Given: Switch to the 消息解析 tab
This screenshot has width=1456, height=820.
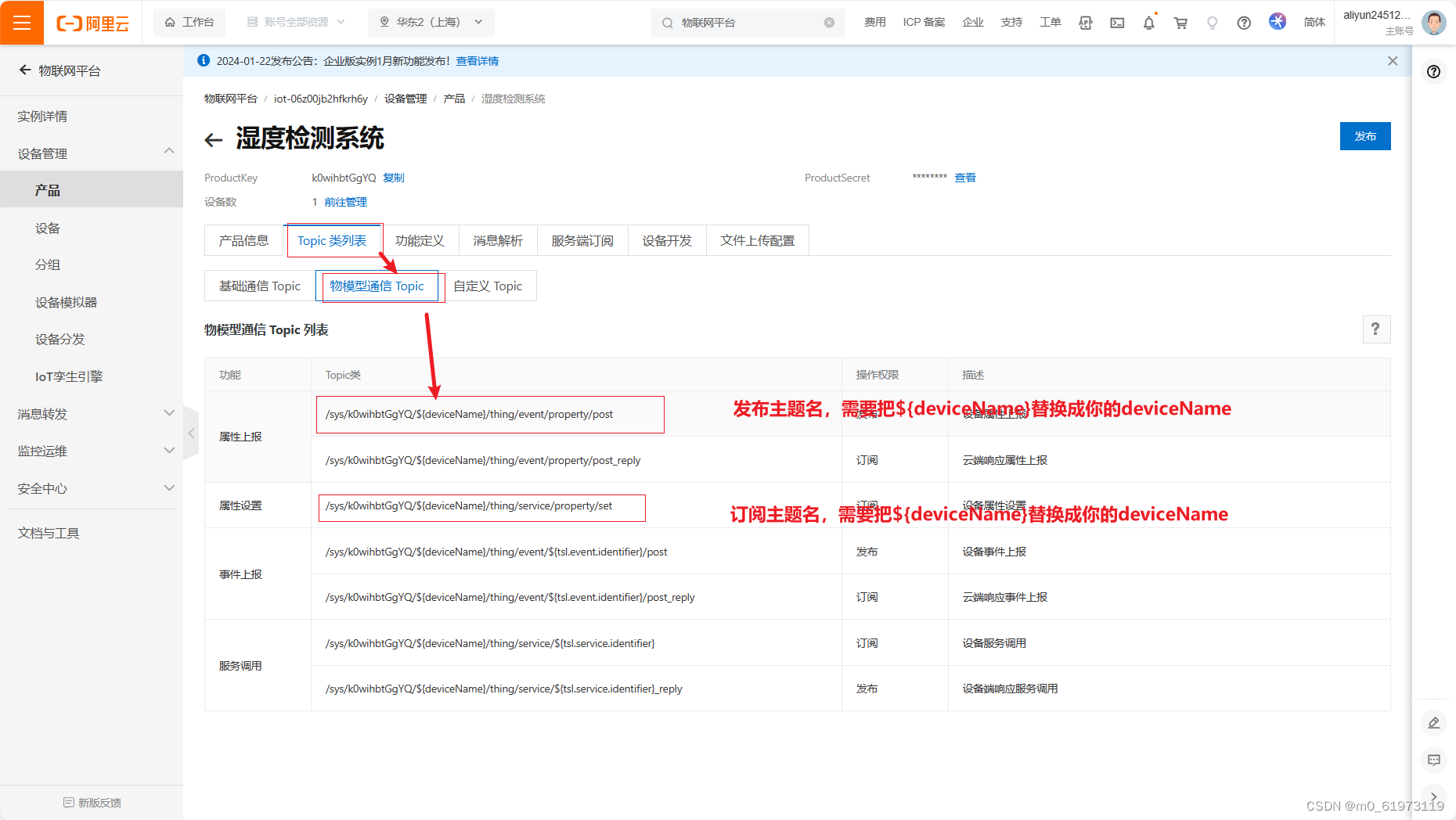Looking at the screenshot, I should tap(498, 240).
